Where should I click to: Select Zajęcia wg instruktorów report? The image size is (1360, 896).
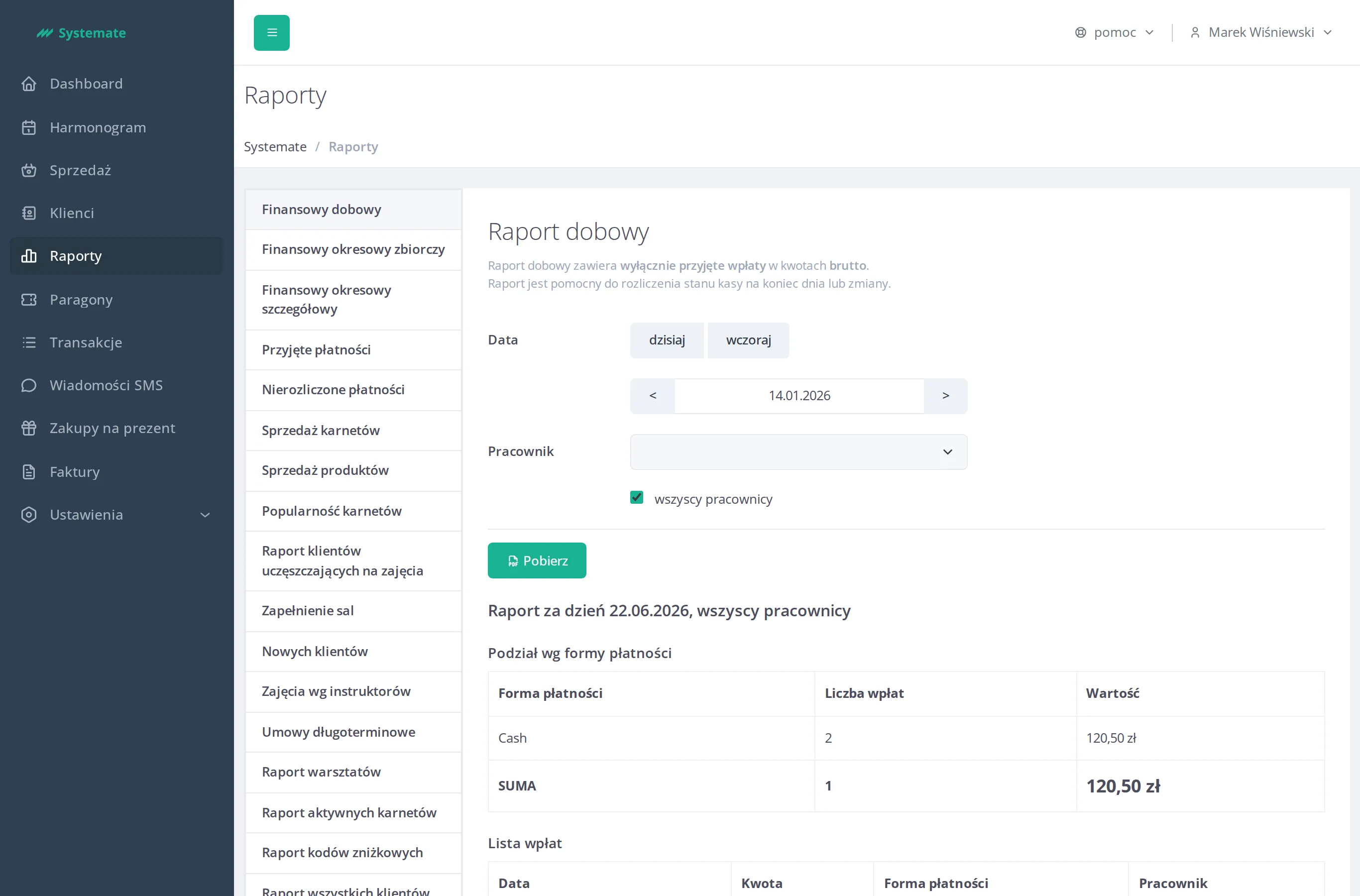point(353,691)
